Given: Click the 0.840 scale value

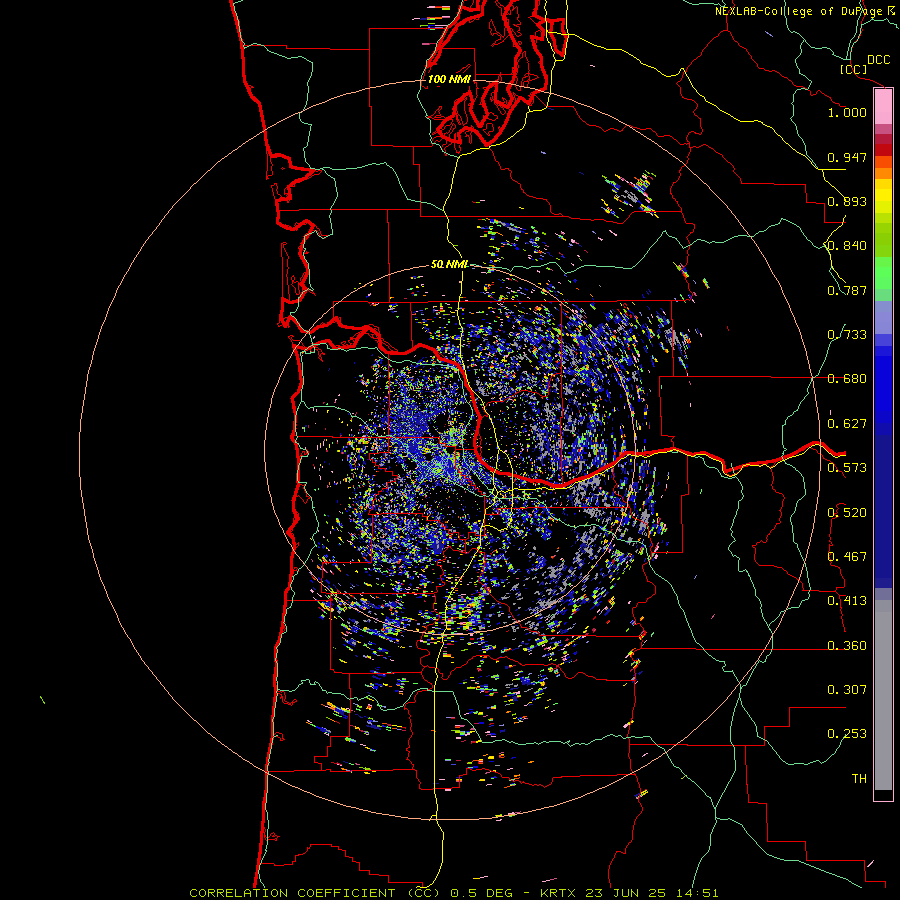Looking at the screenshot, I should (x=847, y=246).
